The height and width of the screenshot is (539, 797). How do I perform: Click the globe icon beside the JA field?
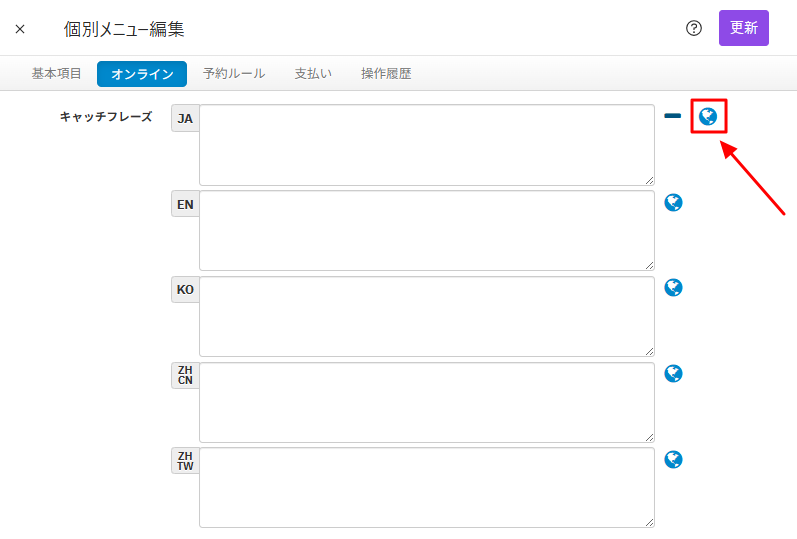click(708, 117)
